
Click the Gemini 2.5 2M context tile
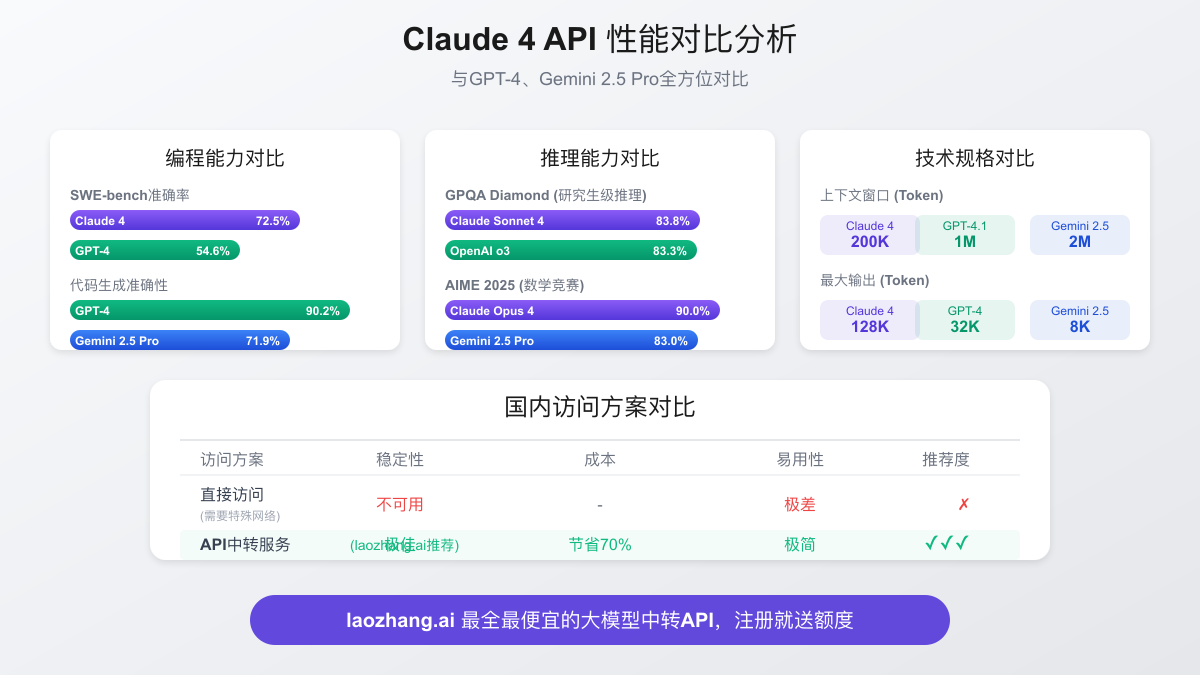click(x=1080, y=235)
